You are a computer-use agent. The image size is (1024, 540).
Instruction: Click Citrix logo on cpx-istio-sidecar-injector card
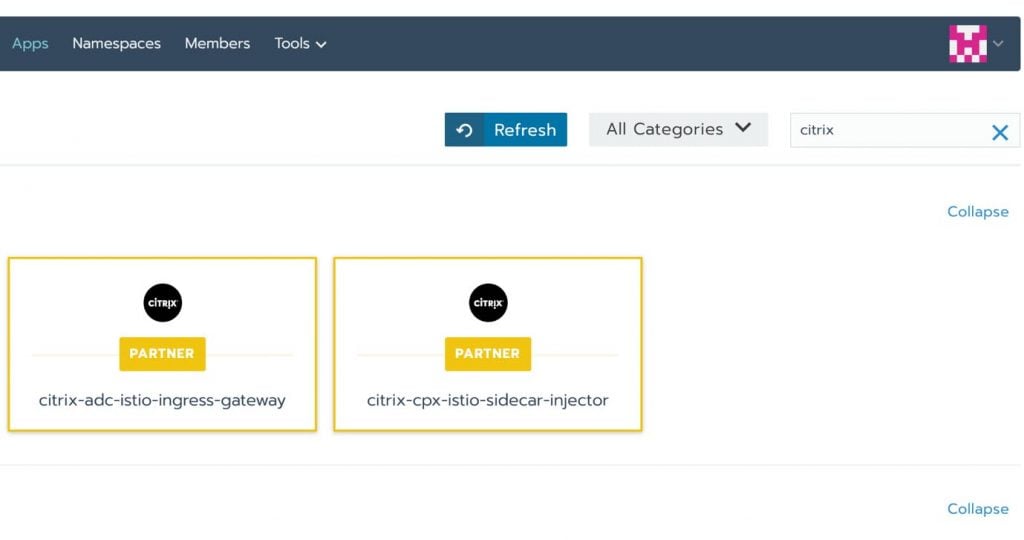pos(488,302)
